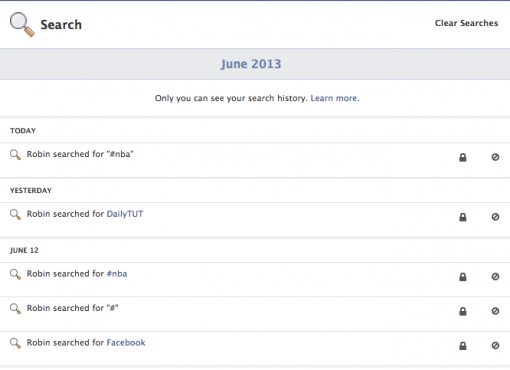Remove today's "#nba" search entry
The width and height of the screenshot is (510, 370).
495,157
